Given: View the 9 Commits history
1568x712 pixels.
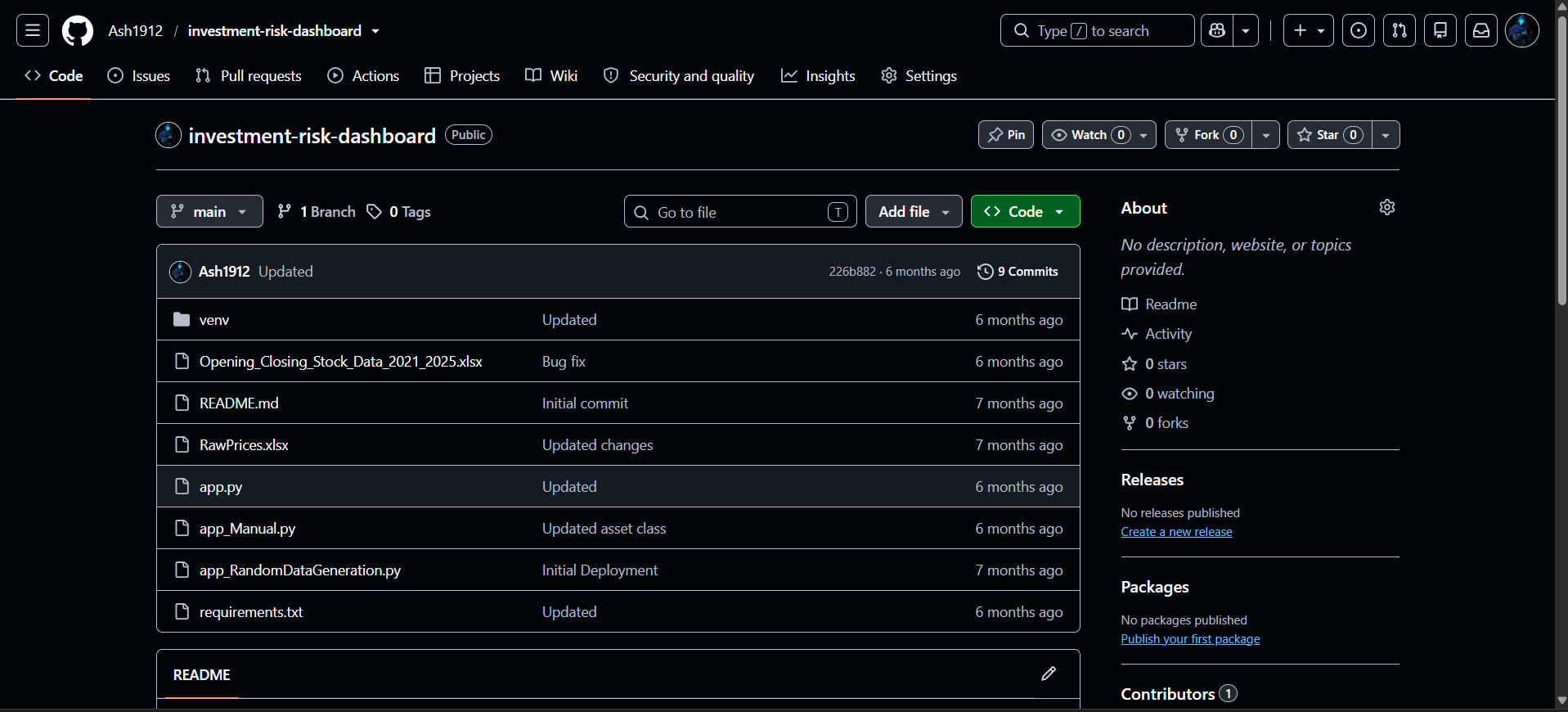Looking at the screenshot, I should click(x=1018, y=272).
